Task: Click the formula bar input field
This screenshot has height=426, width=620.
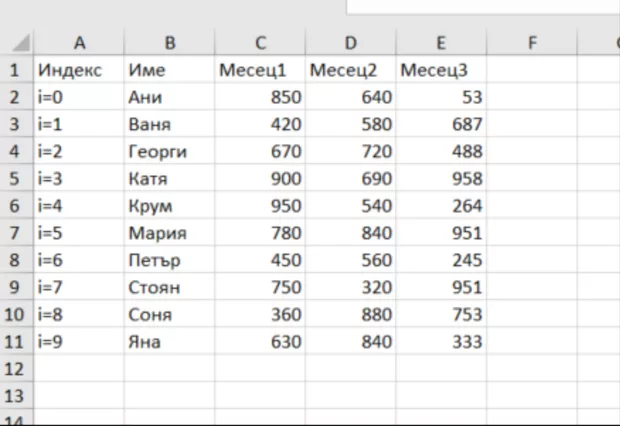Action: (480, 6)
